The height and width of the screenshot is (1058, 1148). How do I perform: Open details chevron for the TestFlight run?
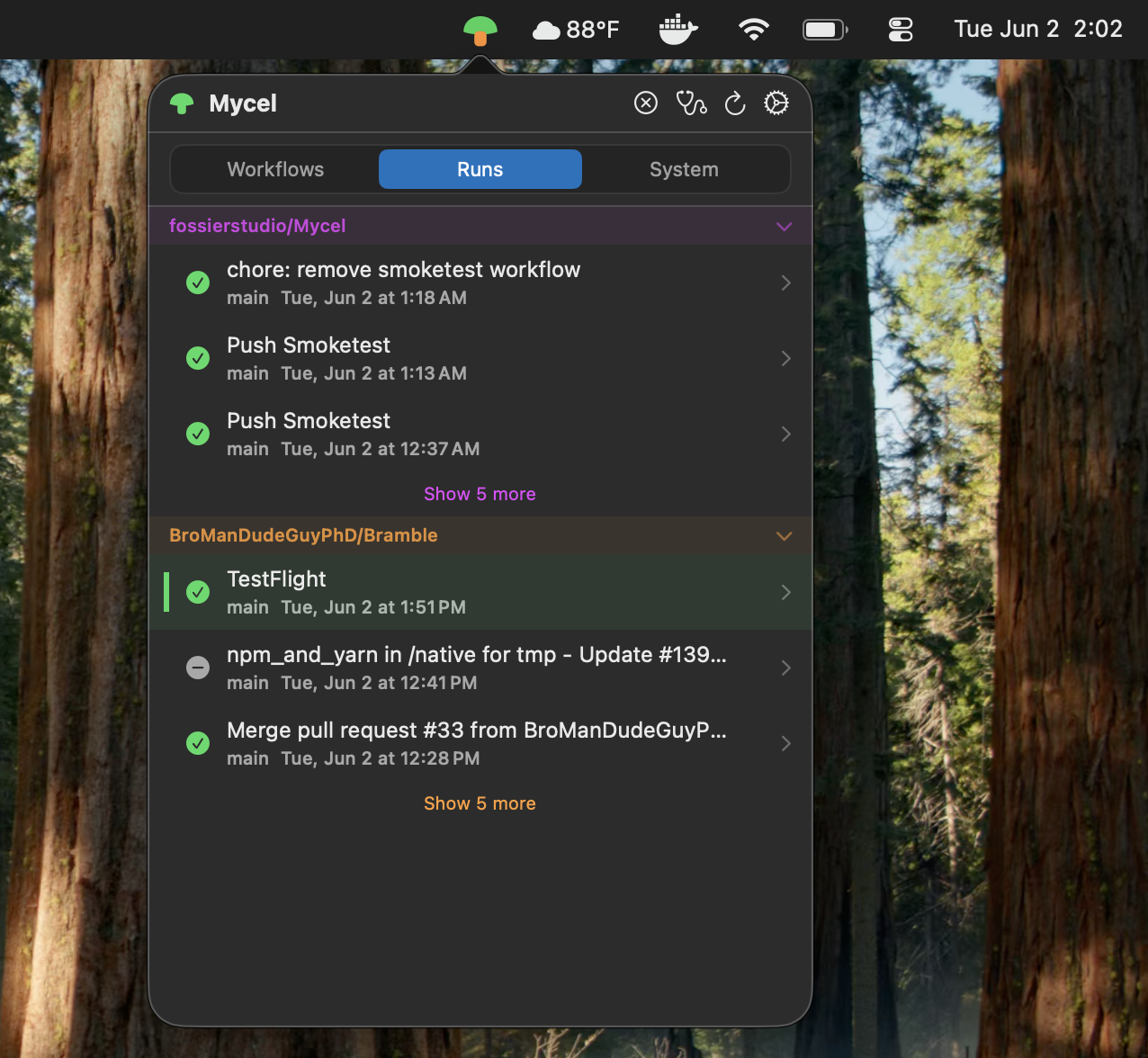click(x=786, y=592)
